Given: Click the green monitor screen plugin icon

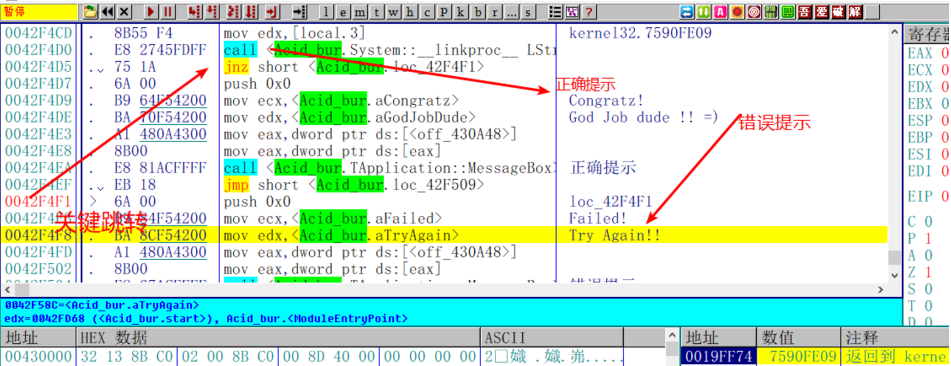Looking at the screenshot, I should (x=788, y=12).
